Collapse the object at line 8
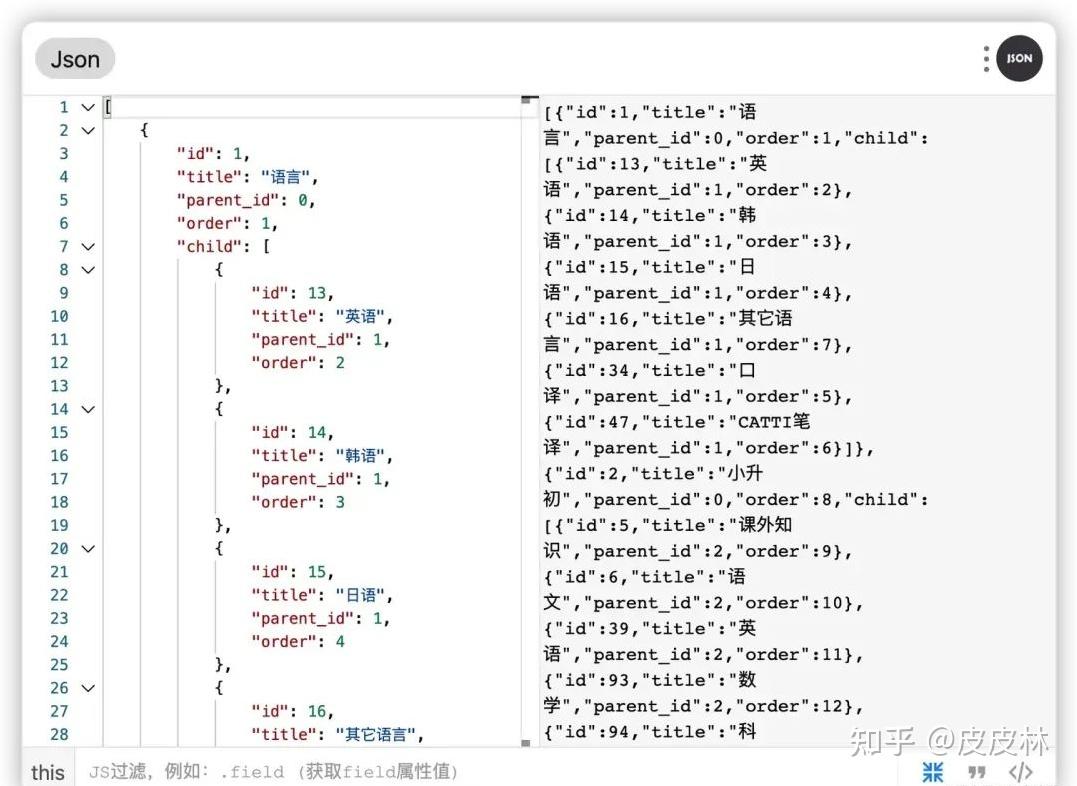The image size is (1077, 786). [88, 270]
